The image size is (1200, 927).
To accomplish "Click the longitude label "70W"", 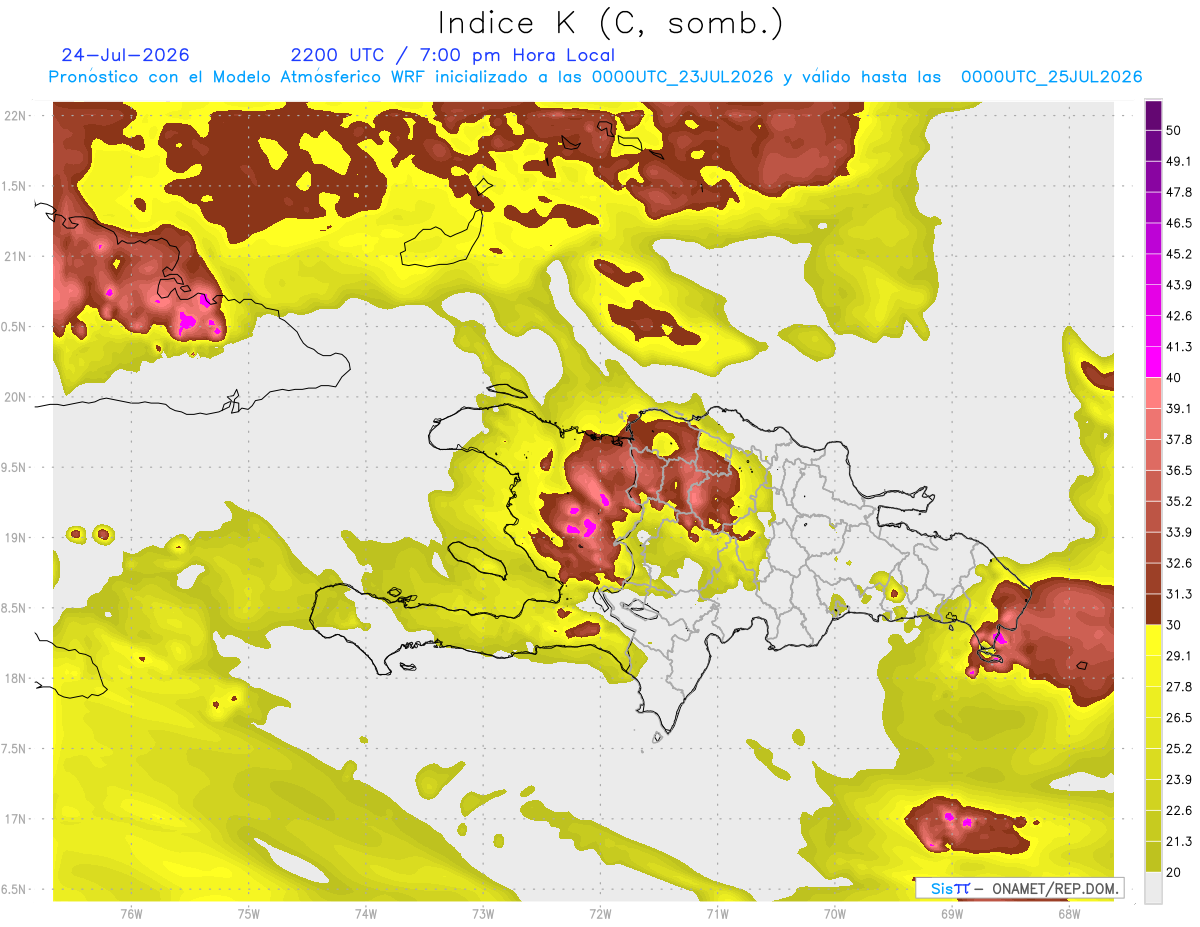I will 835,914.
